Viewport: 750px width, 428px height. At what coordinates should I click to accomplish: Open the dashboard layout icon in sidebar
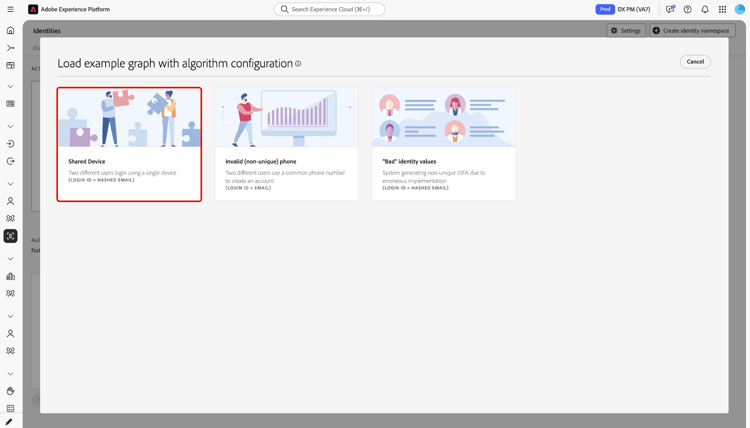pos(11,66)
